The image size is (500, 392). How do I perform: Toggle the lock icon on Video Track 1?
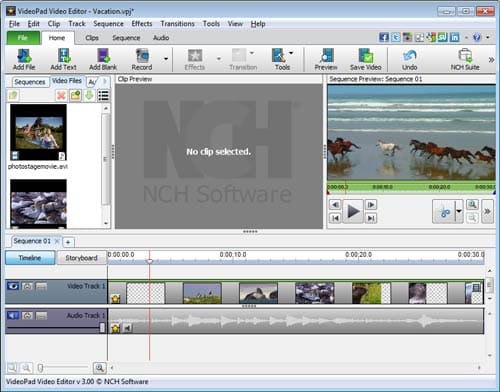(x=27, y=286)
